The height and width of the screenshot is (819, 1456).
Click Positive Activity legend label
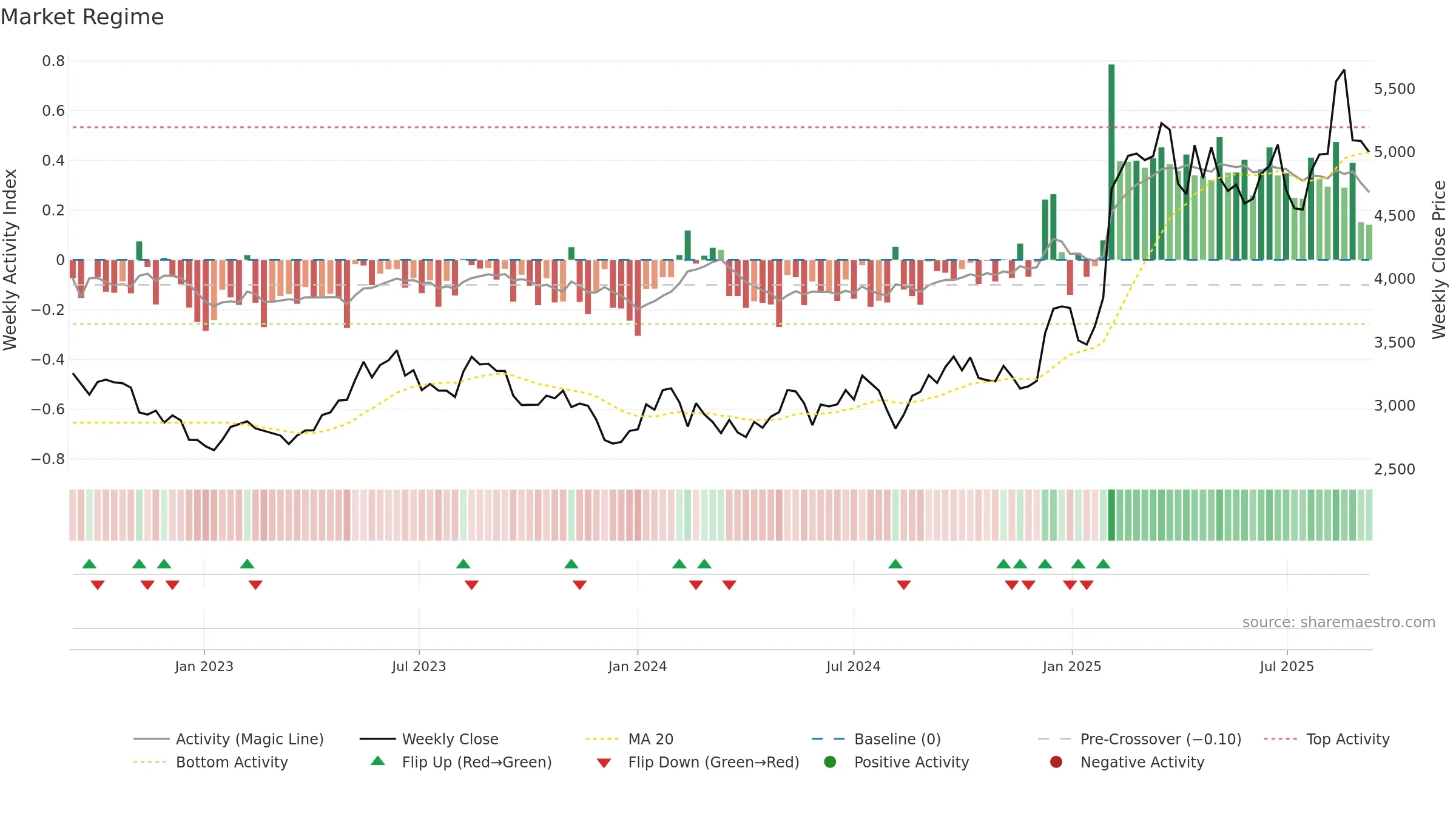[x=912, y=762]
